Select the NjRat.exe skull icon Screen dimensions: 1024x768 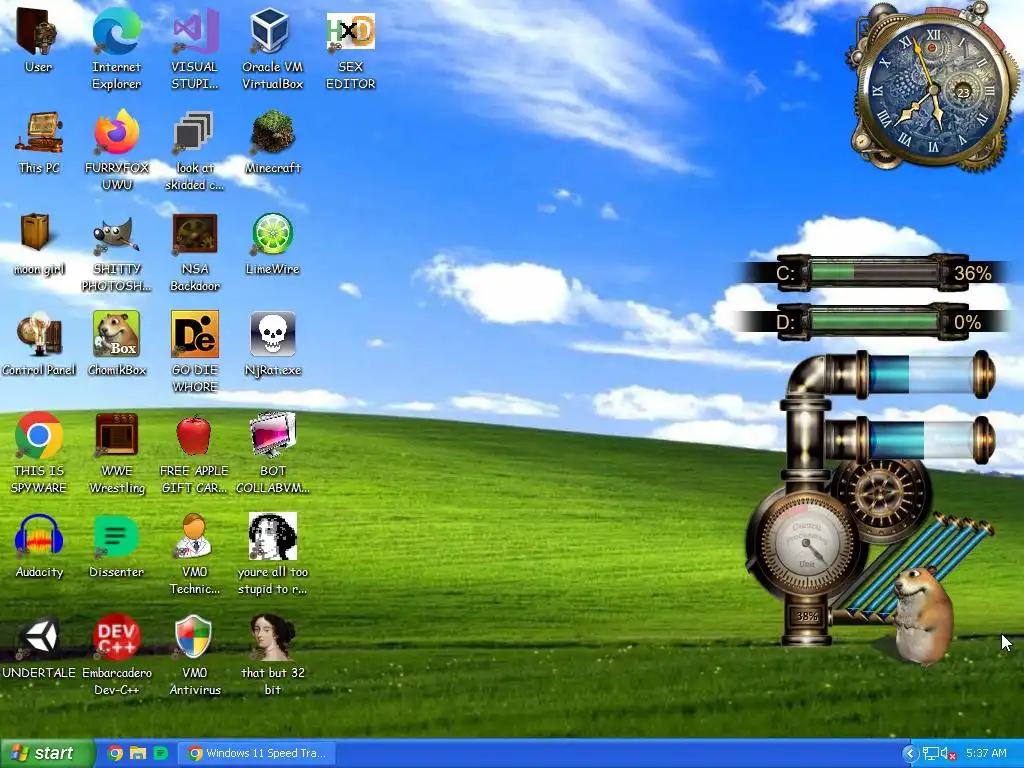(x=272, y=334)
